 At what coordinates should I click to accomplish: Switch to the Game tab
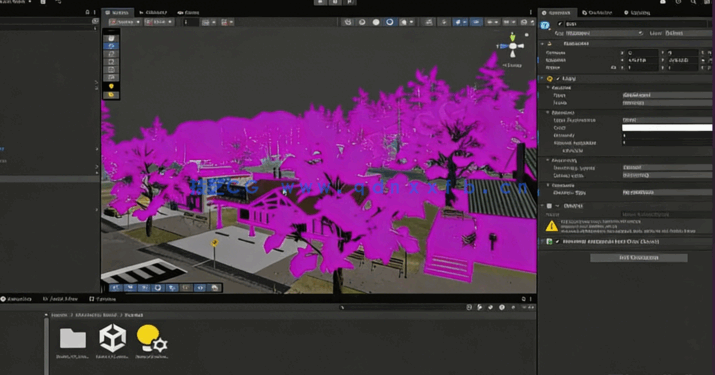188,12
